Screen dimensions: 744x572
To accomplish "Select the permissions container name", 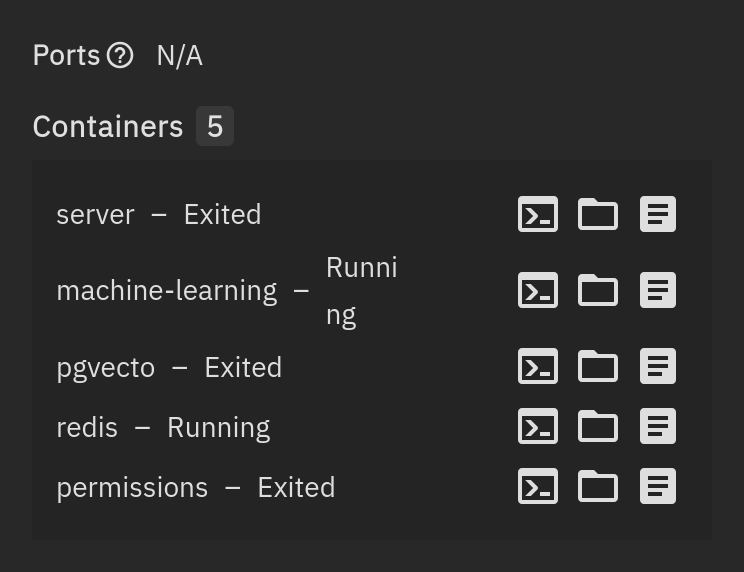I will (x=132, y=488).
